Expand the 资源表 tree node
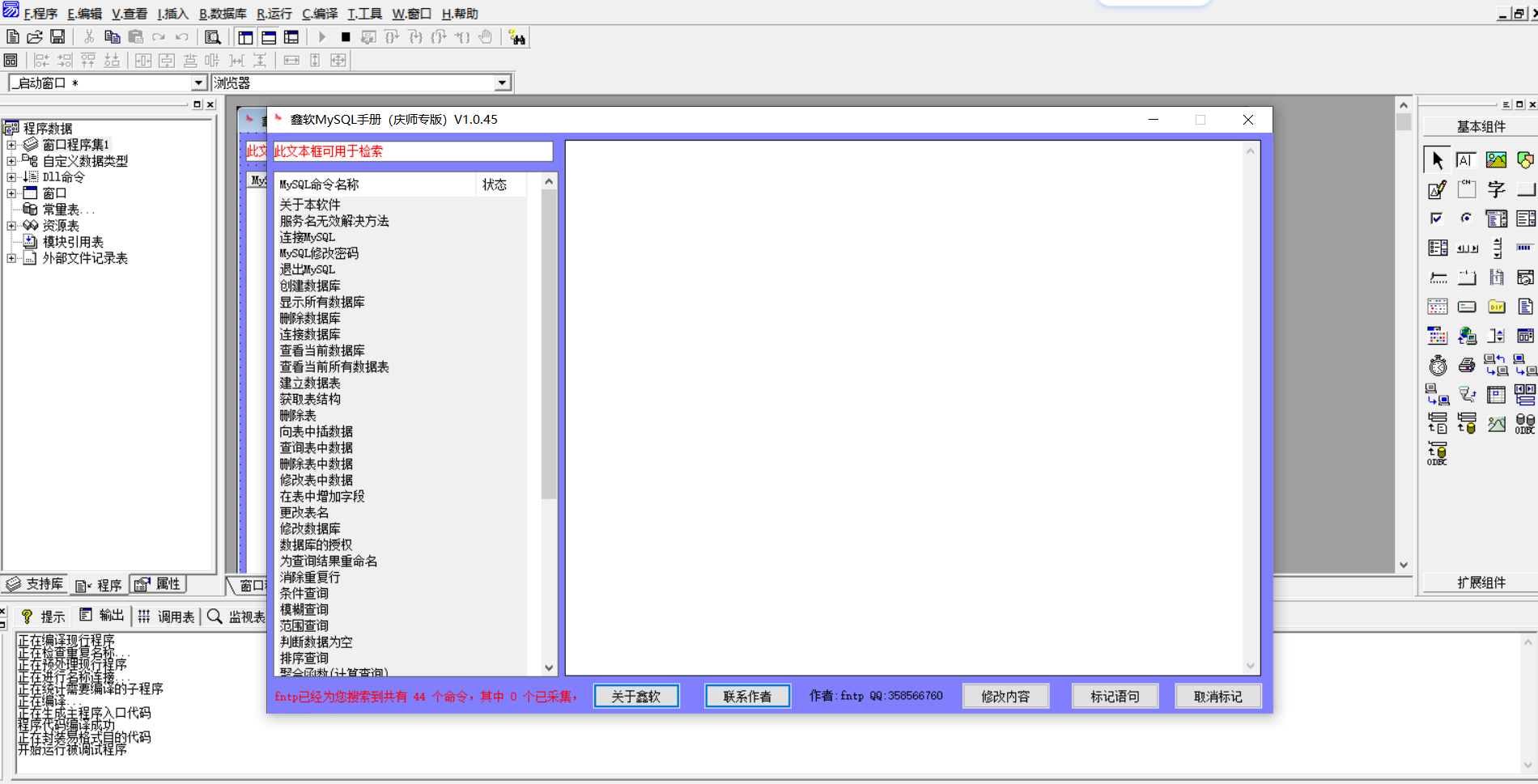Image resolution: width=1538 pixels, height=784 pixels. click(11, 226)
